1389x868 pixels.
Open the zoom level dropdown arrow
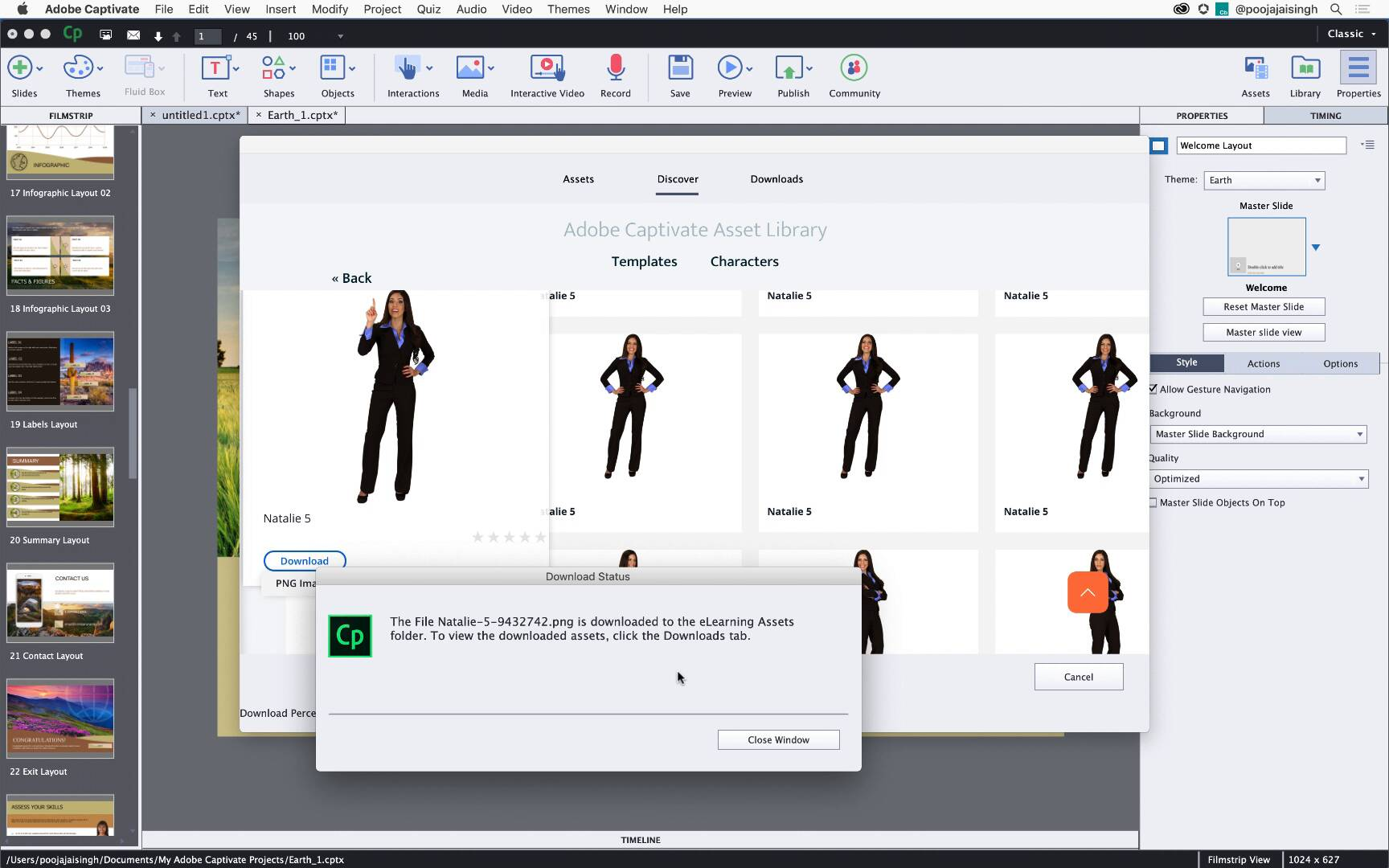coord(340,36)
